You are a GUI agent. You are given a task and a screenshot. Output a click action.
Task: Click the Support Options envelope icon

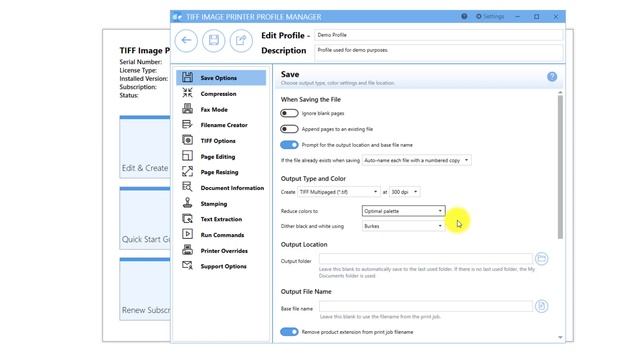coord(187,266)
